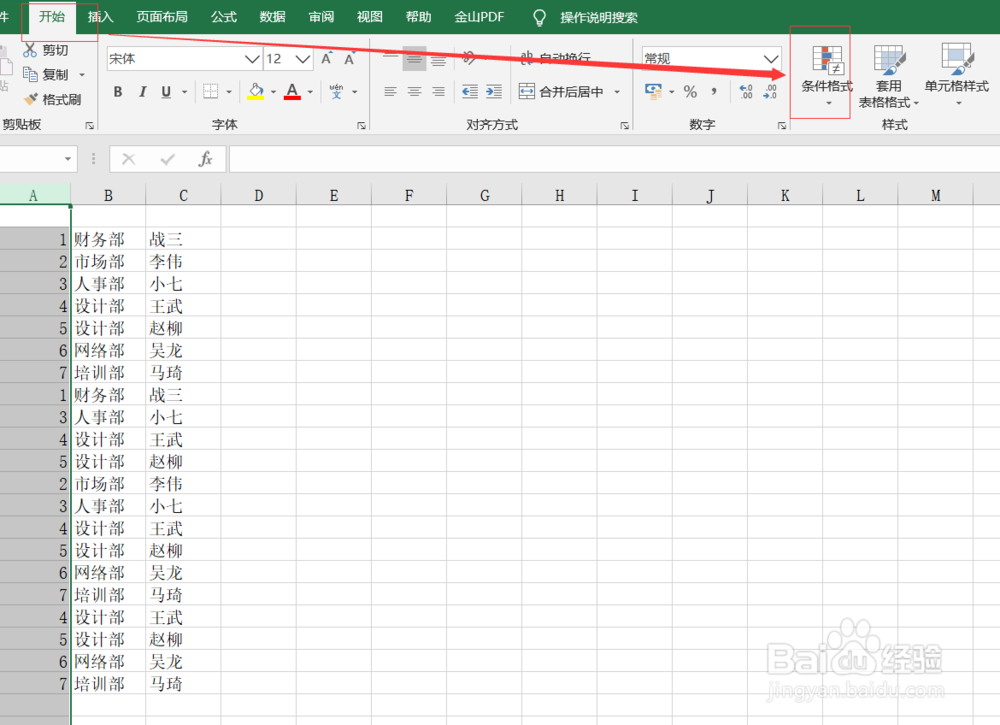Screen dimensions: 1000x725
Task: Open the Review (审阅) tab
Action: click(321, 17)
